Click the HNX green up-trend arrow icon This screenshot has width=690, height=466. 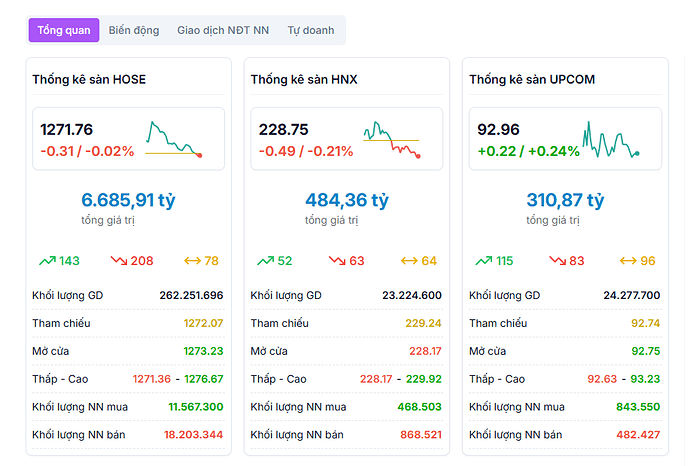[265, 261]
